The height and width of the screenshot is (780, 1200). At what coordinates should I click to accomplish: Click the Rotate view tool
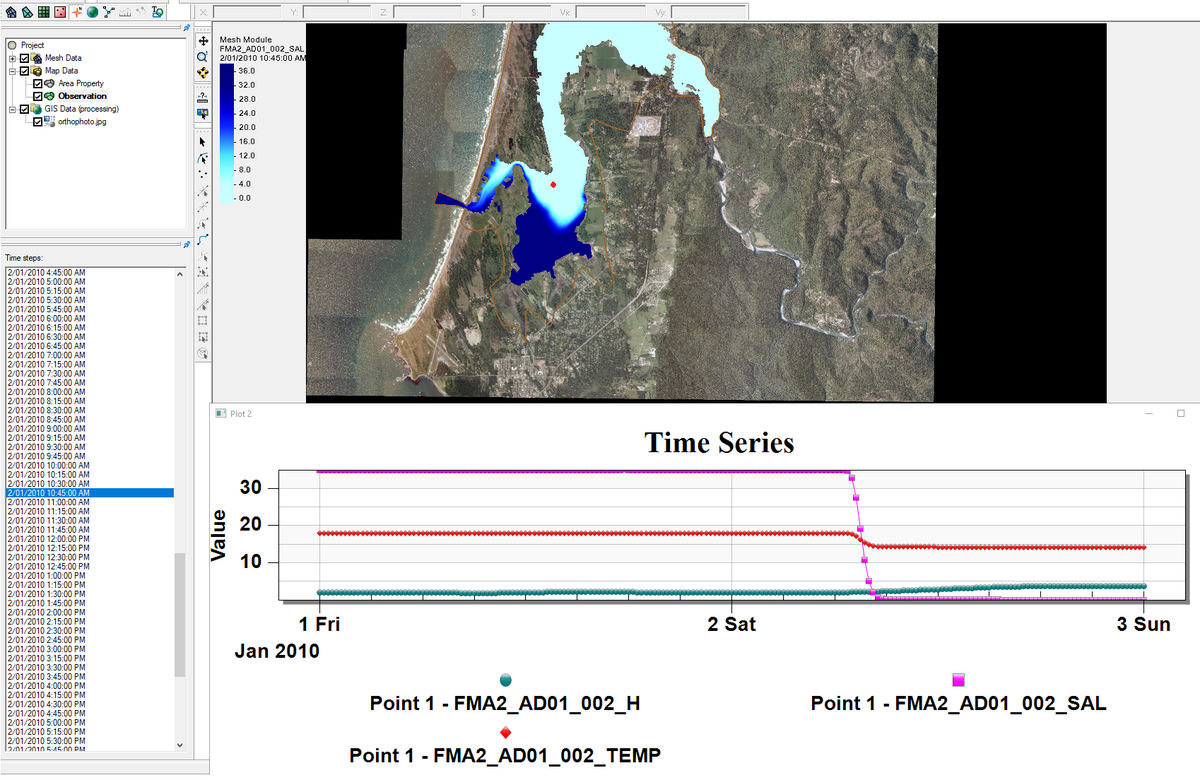203,73
